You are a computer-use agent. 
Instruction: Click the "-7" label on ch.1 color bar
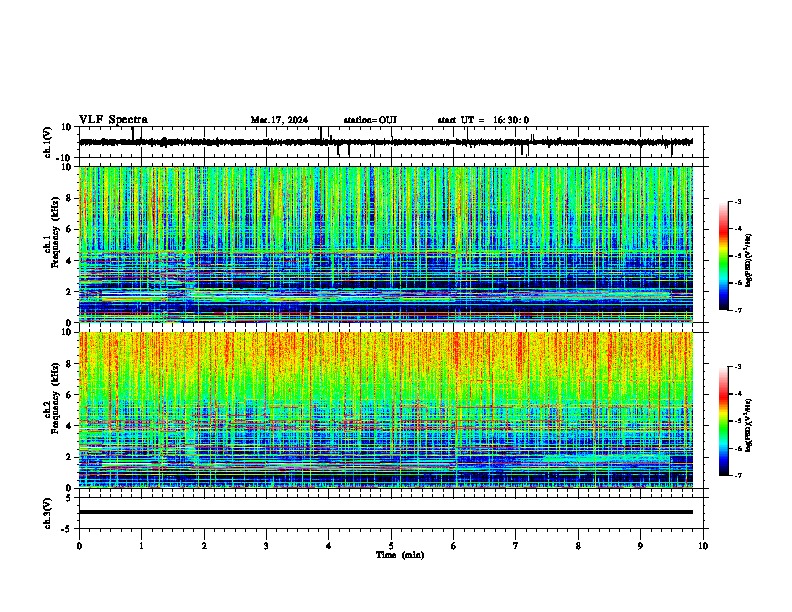738,310
